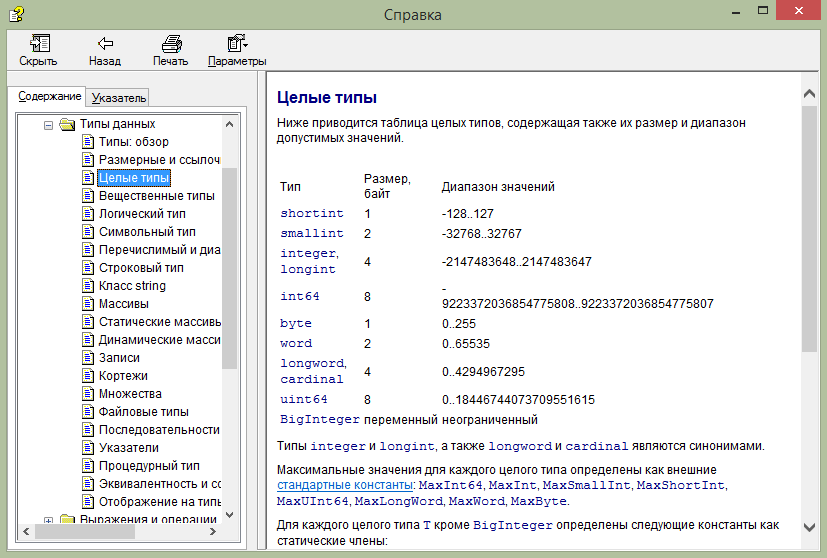Viewport: 827px width, 558px height.
Task: Minimize the Справка window
Action: point(736,12)
